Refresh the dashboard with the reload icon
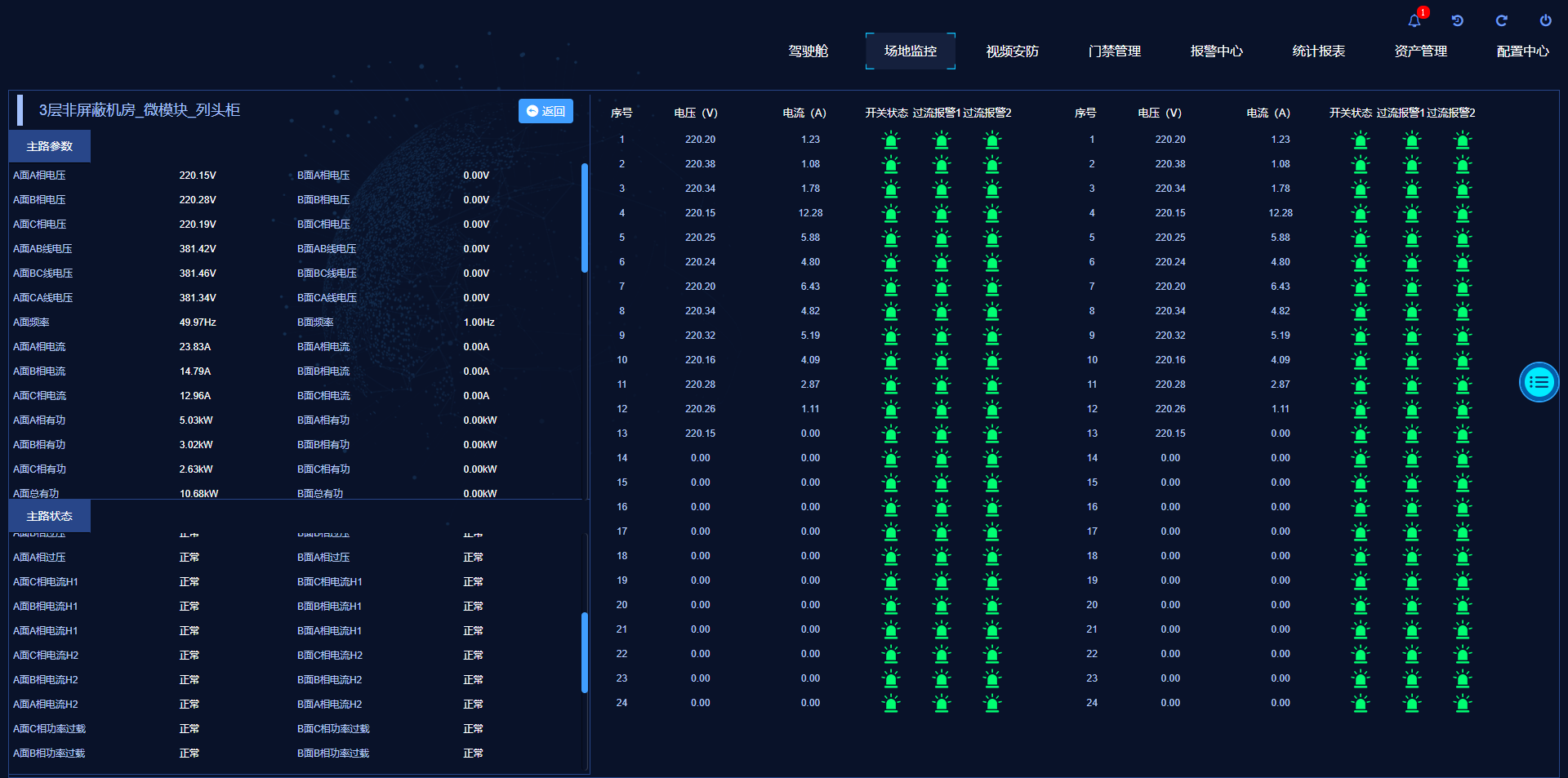Screen dimensions: 1568x778 click(x=1502, y=20)
